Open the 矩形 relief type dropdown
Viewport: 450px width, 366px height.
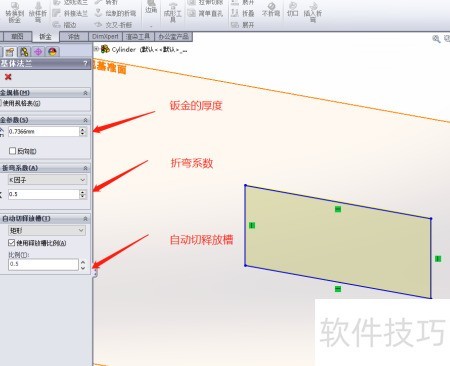click(x=46, y=230)
